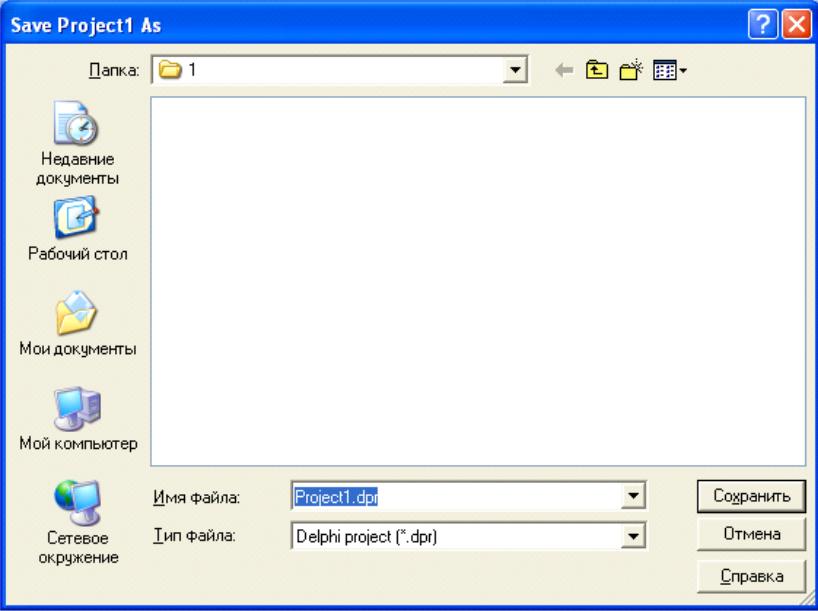Click the folder icon in Папка box
This screenshot has width=818, height=611.
click(170, 69)
